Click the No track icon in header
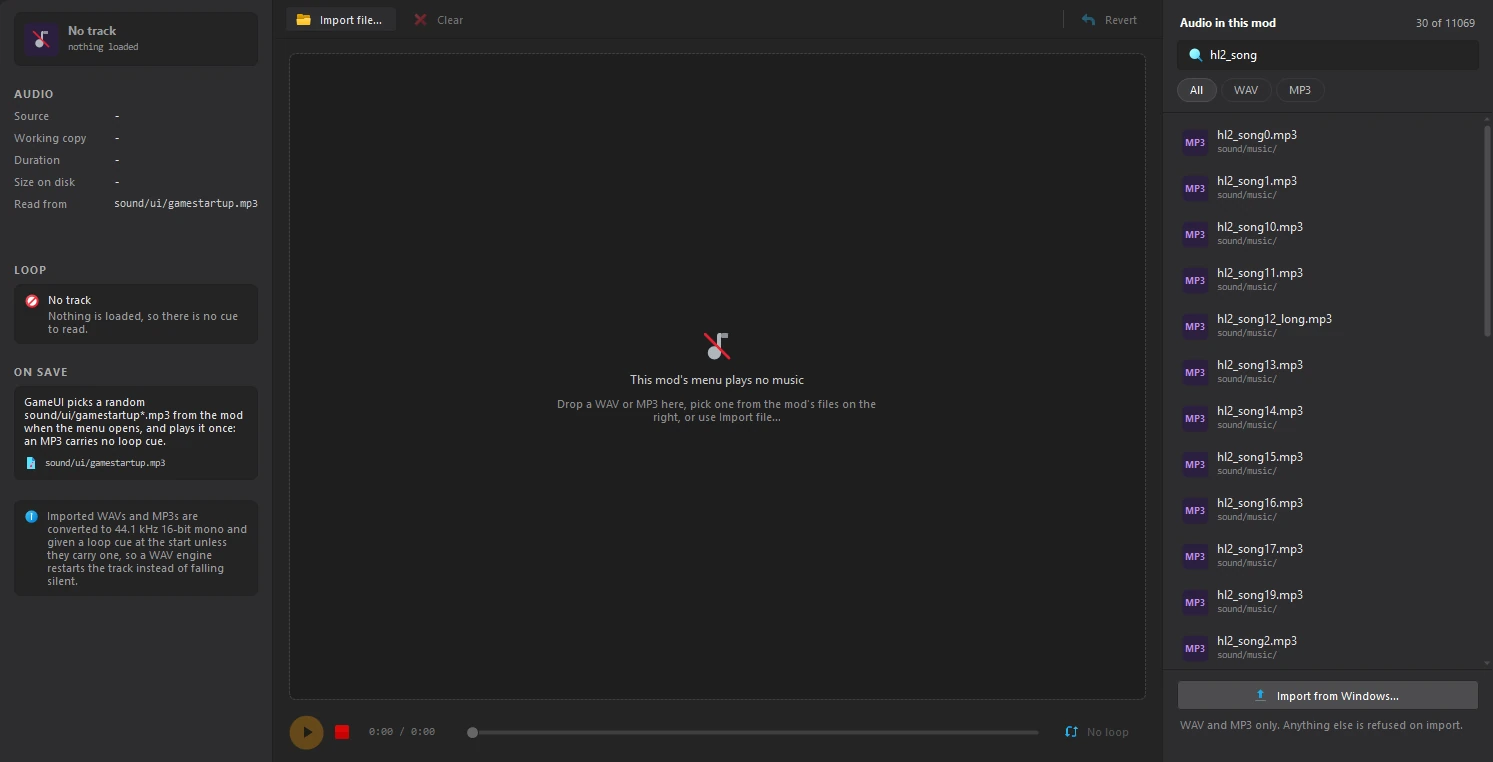 pos(41,39)
